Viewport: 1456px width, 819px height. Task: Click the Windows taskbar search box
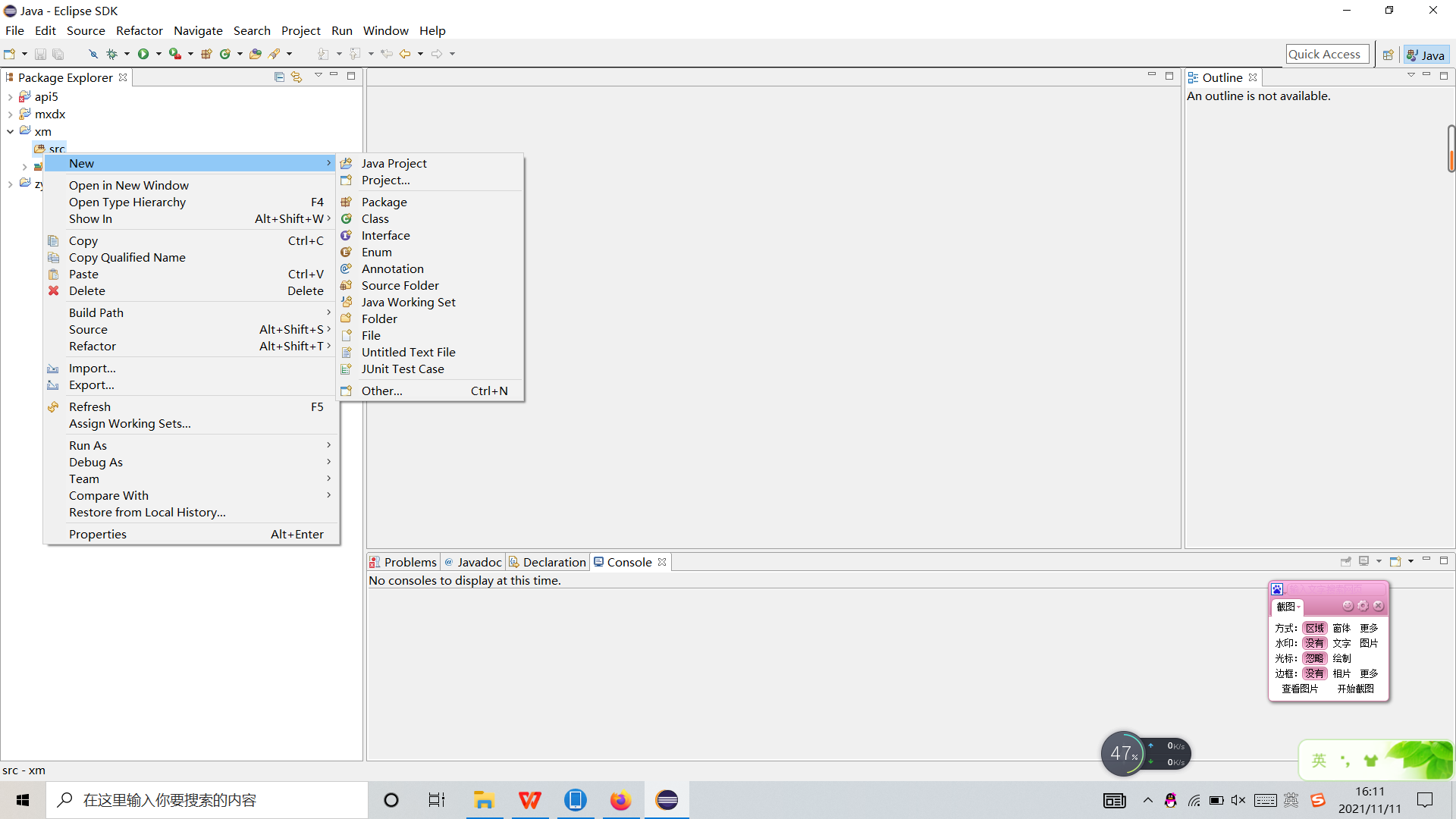point(208,800)
